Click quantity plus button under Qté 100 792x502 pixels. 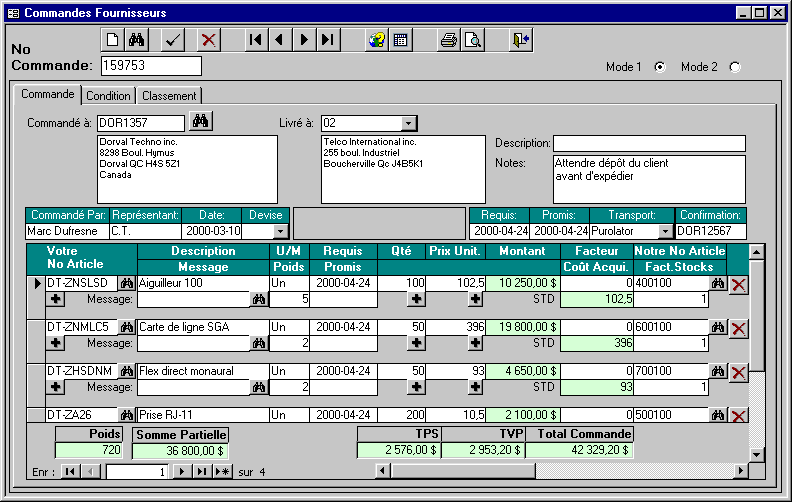416,299
